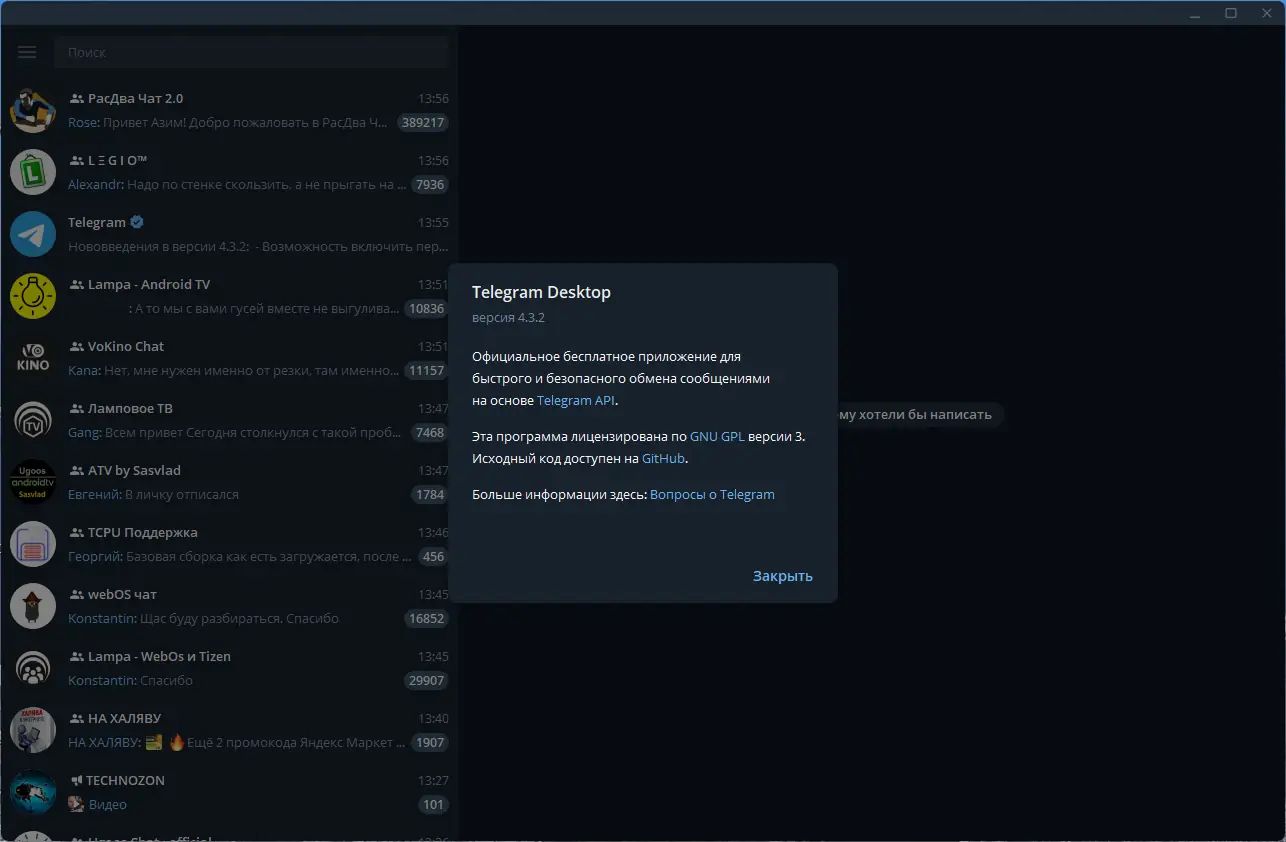Click the VoKino Chat avatar

click(x=33, y=358)
